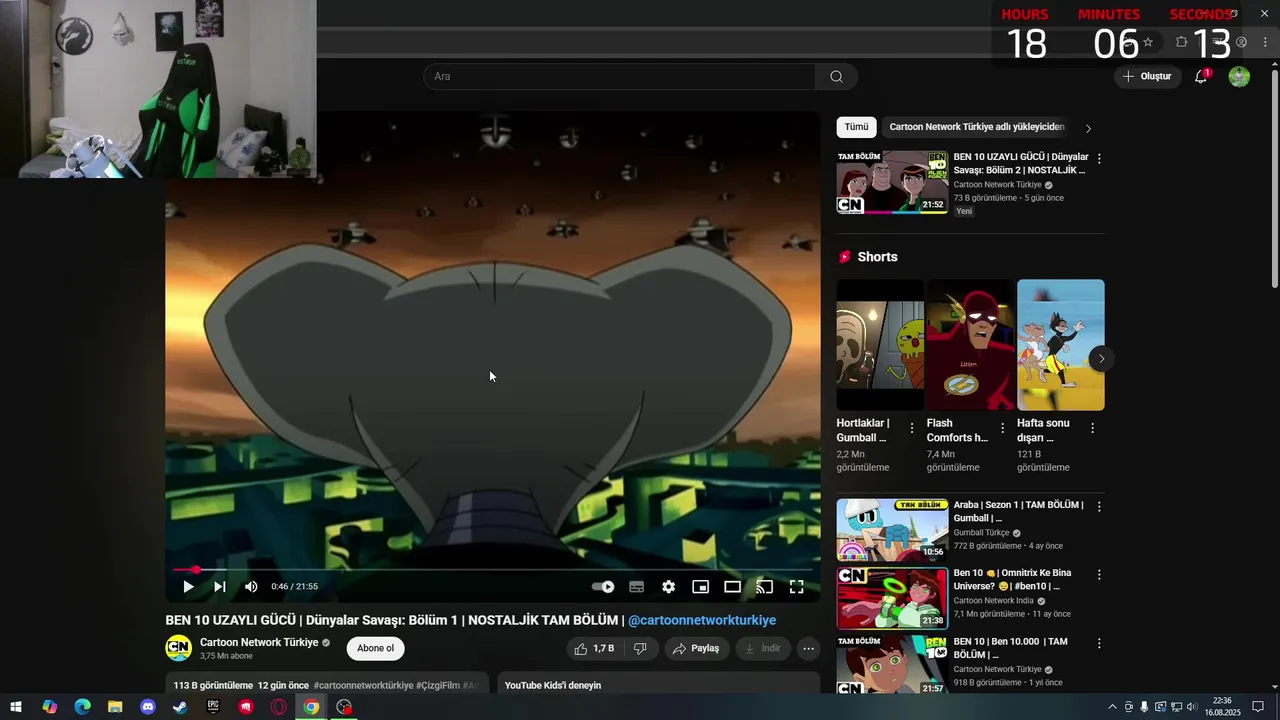This screenshot has width=1280, height=720.
Task: Open options for Araba Sezon 1 video
Action: click(1099, 507)
